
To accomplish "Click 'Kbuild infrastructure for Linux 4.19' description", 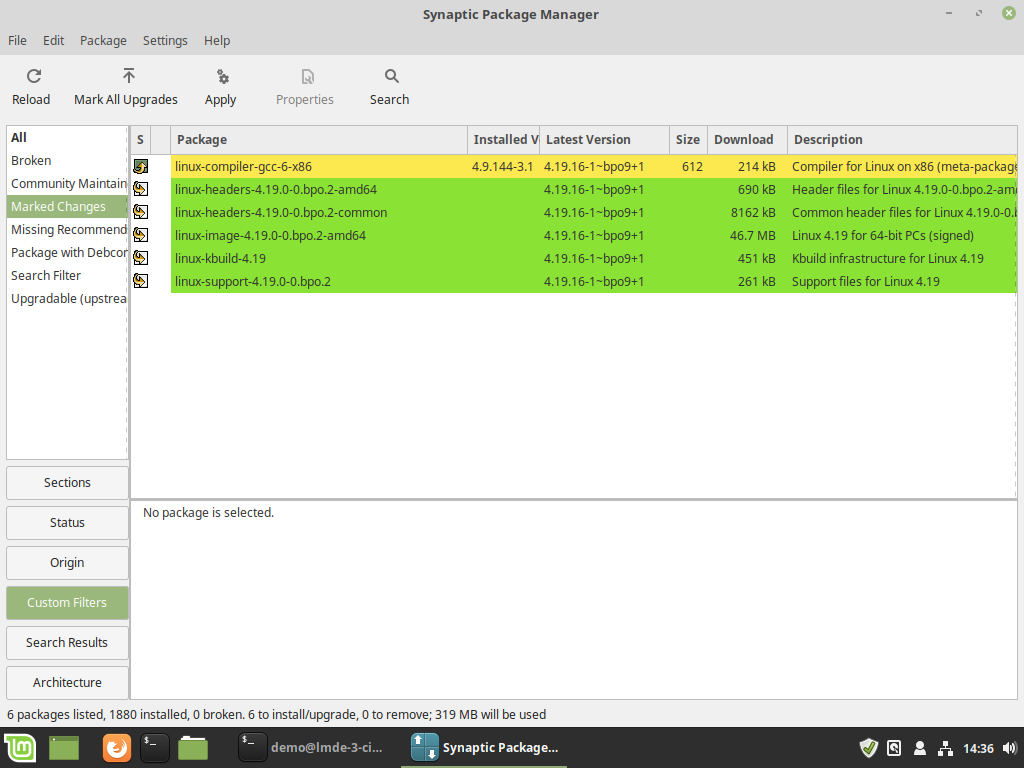I will coord(888,258).
